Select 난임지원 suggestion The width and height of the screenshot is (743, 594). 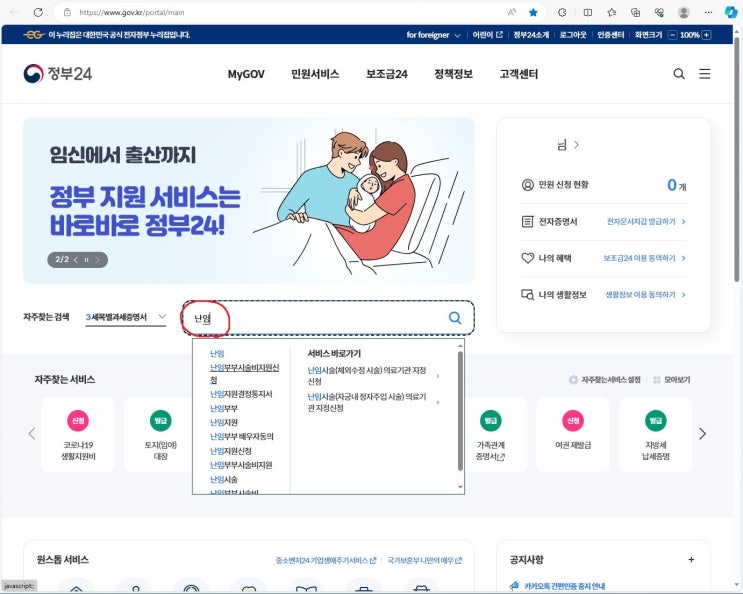pyautogui.click(x=224, y=423)
